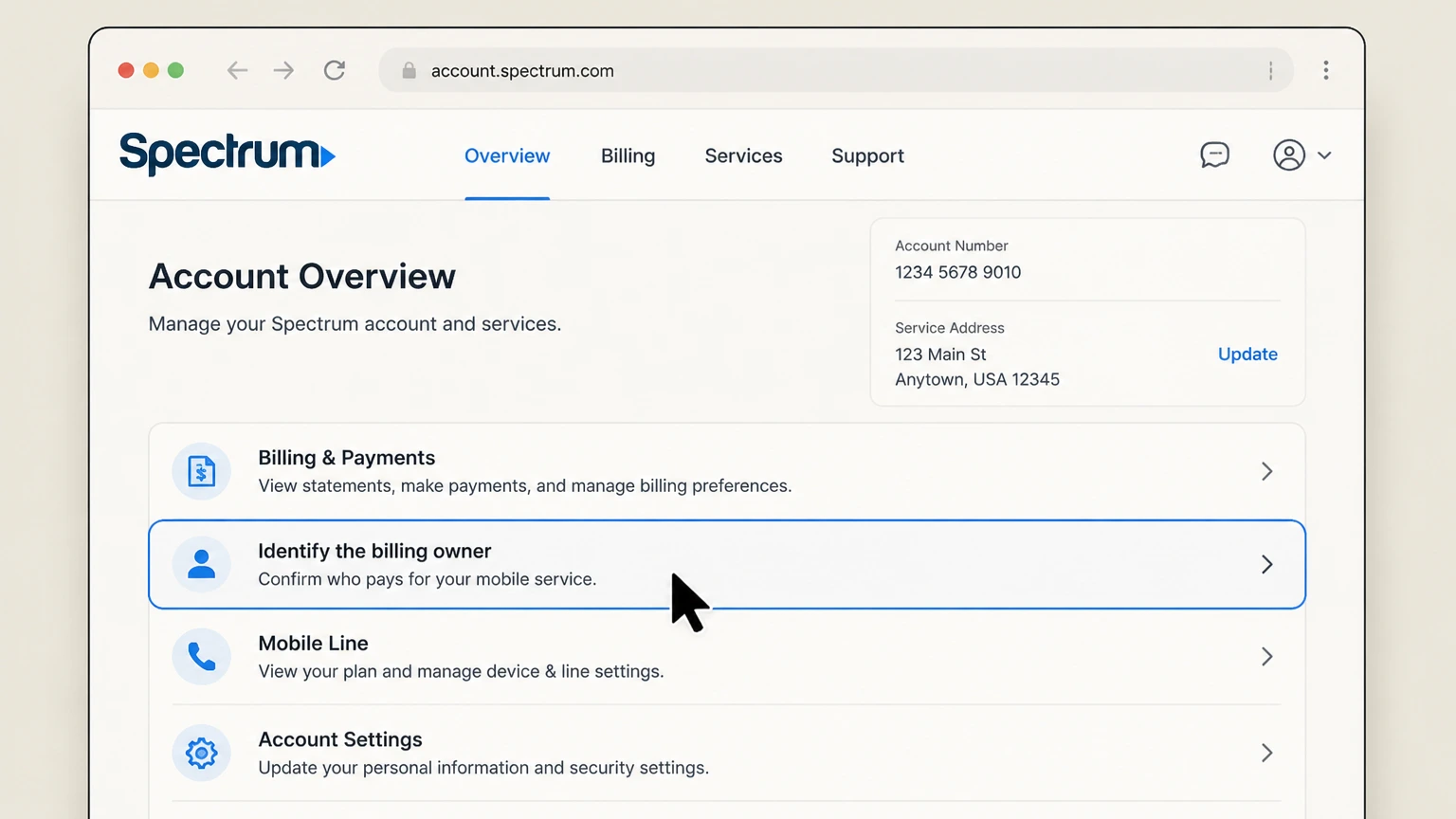Click the 123 Main St address text
The image size is (1456, 819).
pyautogui.click(x=940, y=354)
